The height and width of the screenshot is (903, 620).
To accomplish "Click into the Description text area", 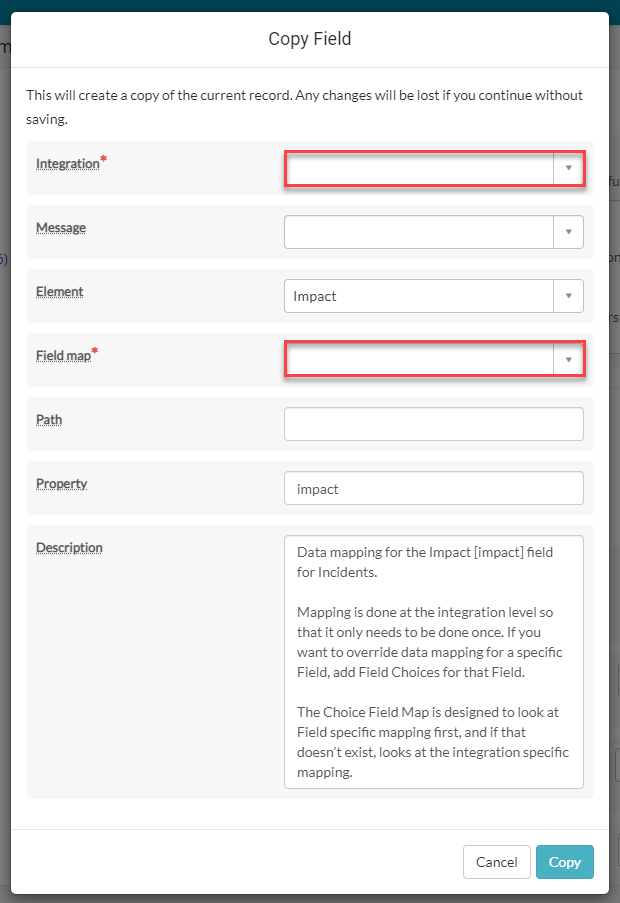I will (433, 662).
